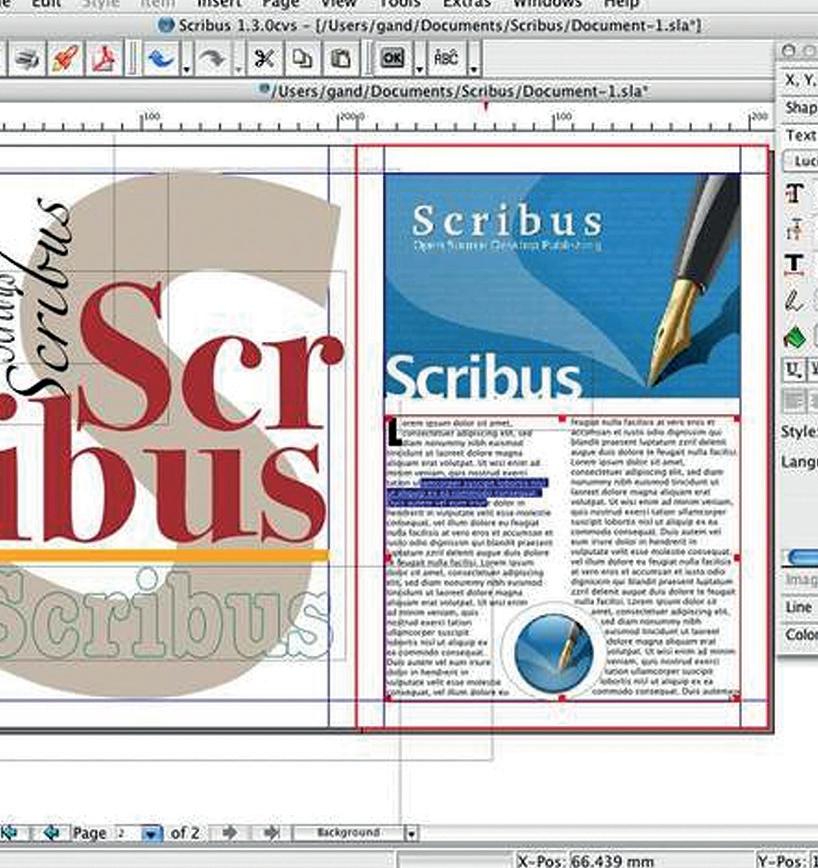Click the Copy icon in the toolbar

tap(302, 58)
